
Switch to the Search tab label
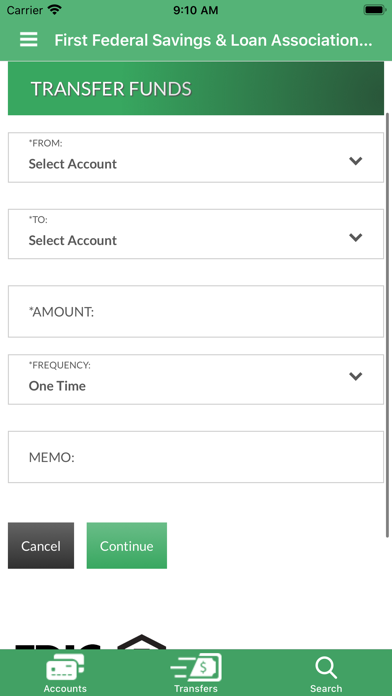tap(326, 688)
